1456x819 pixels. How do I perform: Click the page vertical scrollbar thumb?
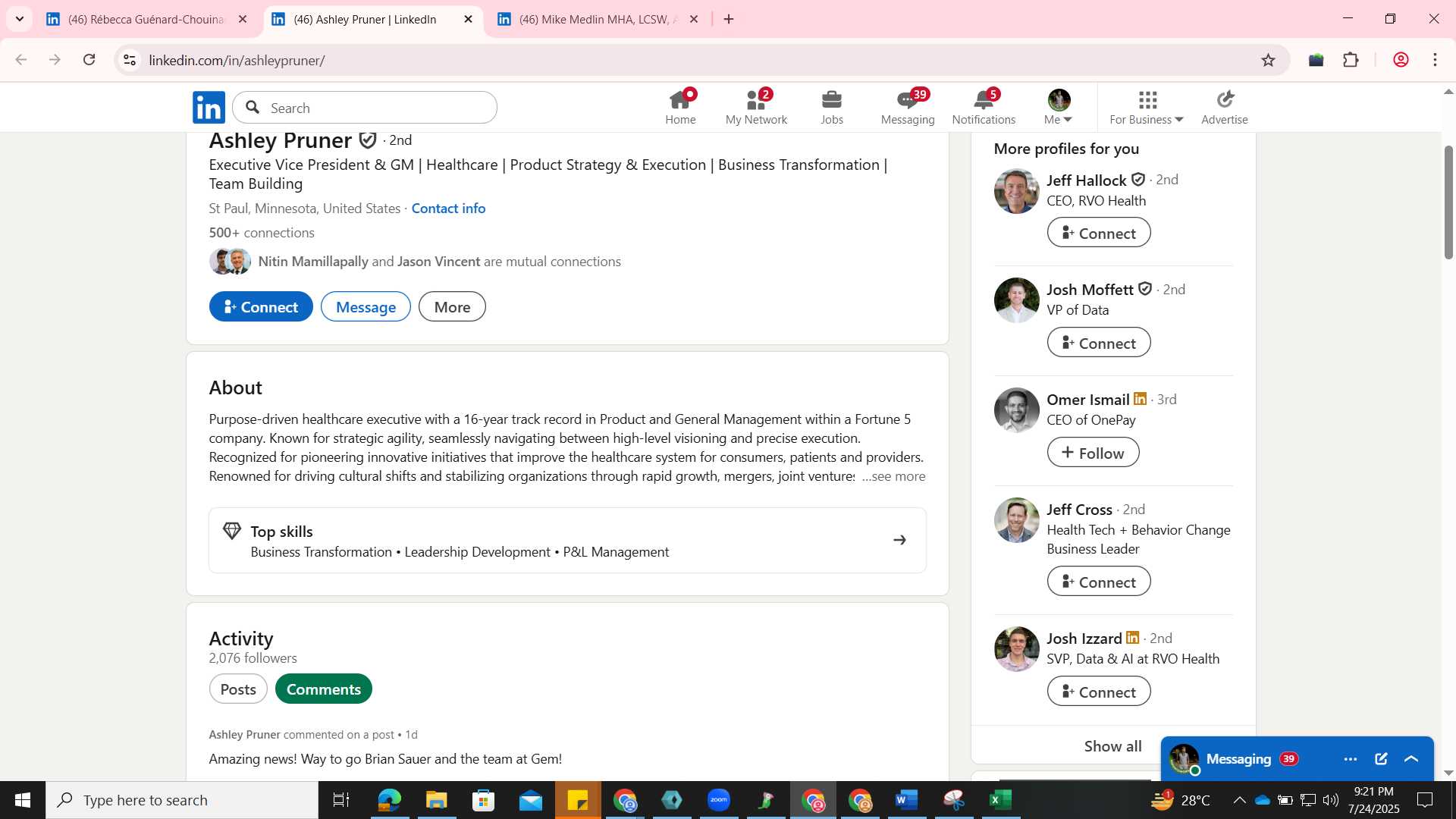(1448, 202)
